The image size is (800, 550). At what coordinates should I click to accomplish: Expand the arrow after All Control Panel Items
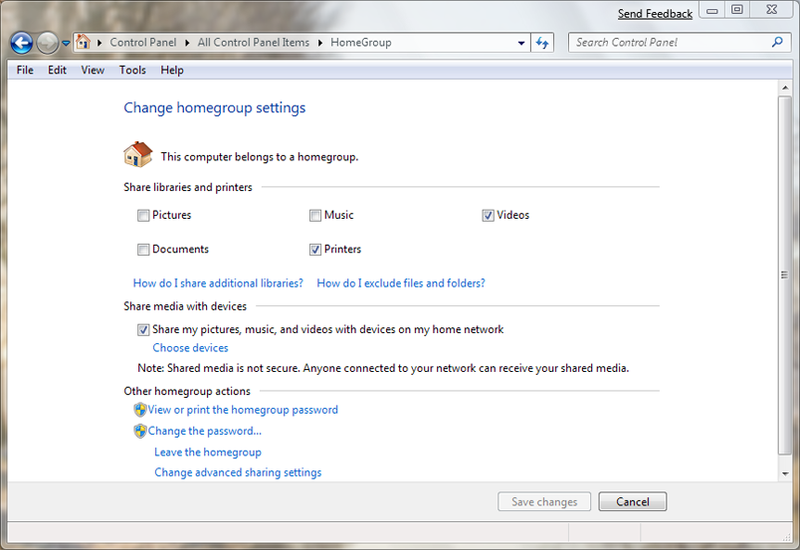pyautogui.click(x=320, y=42)
